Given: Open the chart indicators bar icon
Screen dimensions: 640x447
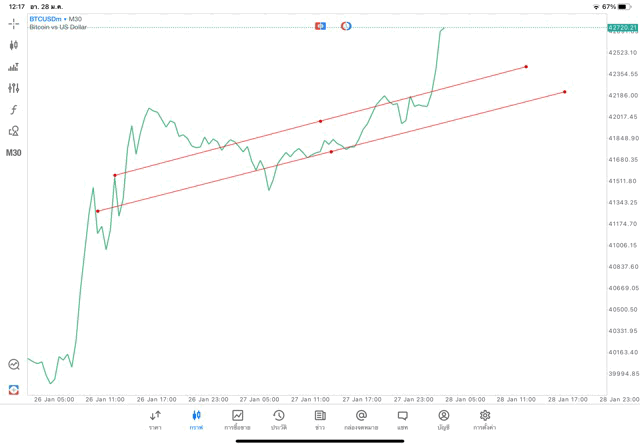Looking at the screenshot, I should (x=14, y=67).
